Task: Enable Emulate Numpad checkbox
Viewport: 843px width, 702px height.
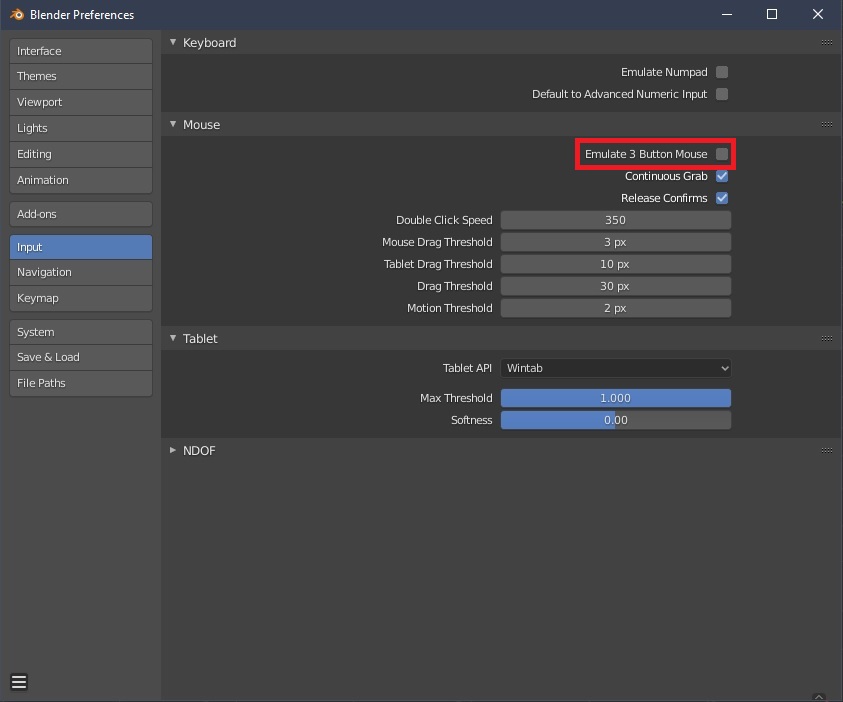Action: tap(722, 72)
